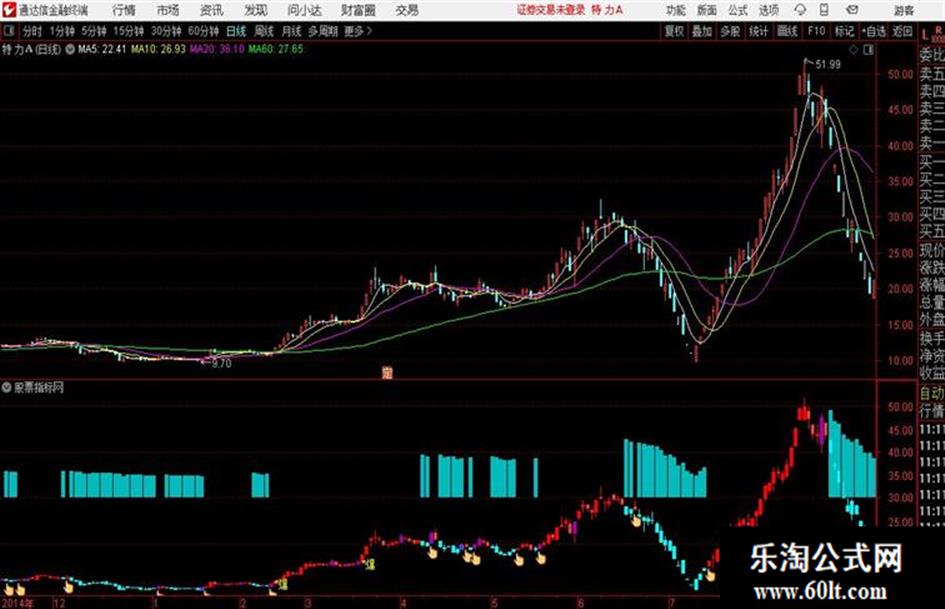The width and height of the screenshot is (945, 609).
Task: Open F10 company information
Action: (816, 31)
